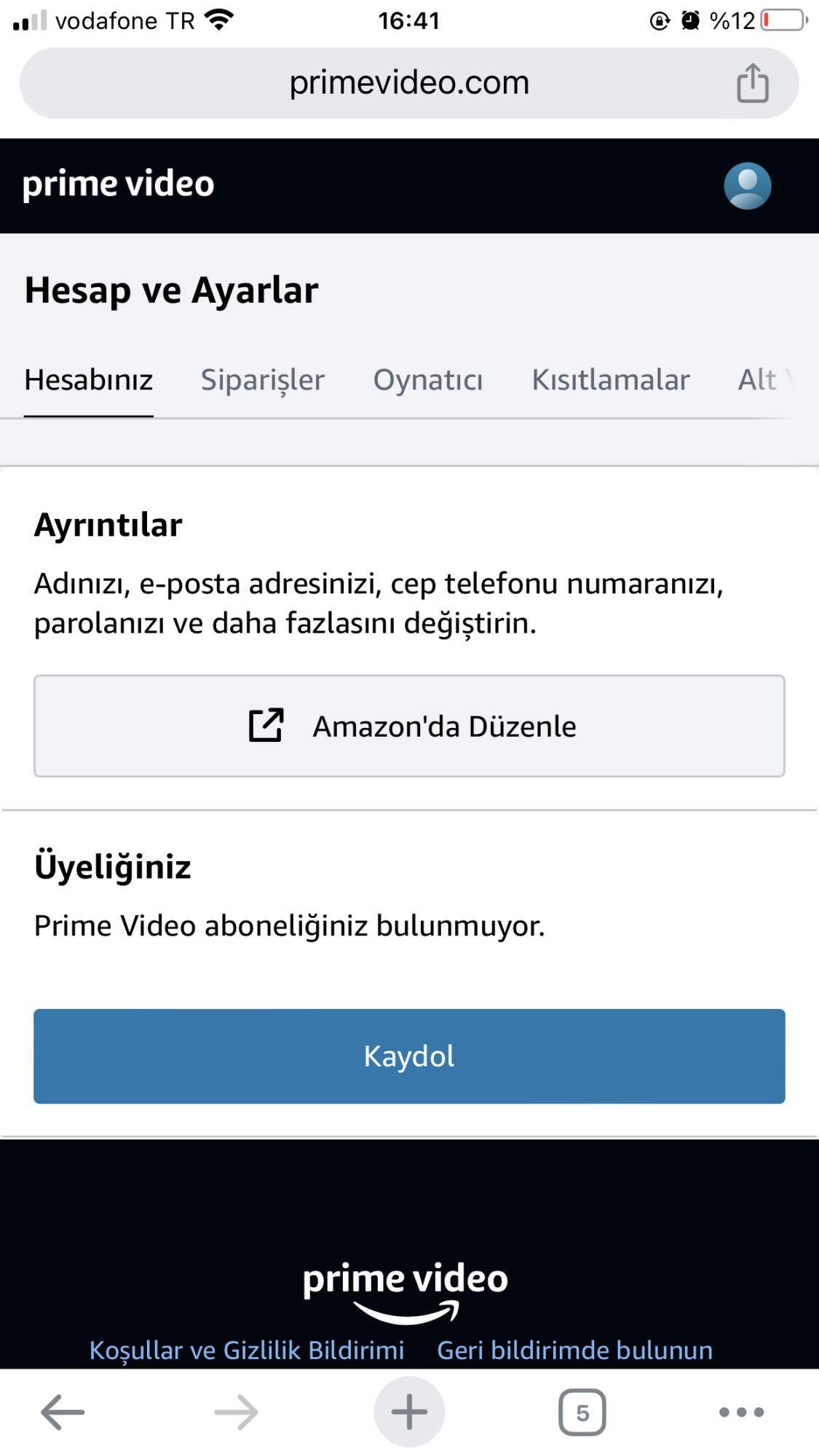Select the Hesabınız tab
Screen dimensions: 819x1456
(89, 380)
